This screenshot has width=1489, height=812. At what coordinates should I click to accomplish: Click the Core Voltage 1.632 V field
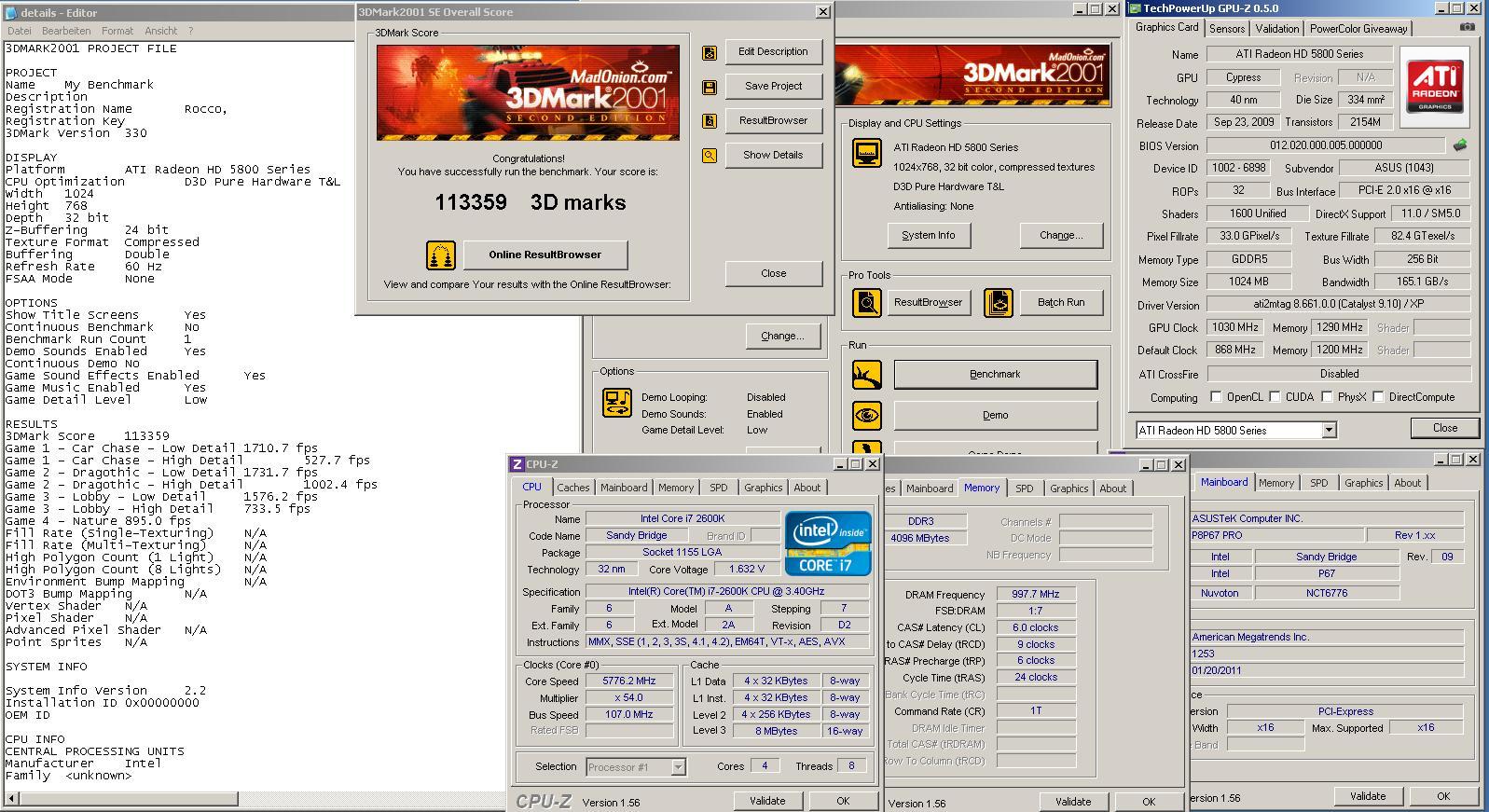coord(746,570)
